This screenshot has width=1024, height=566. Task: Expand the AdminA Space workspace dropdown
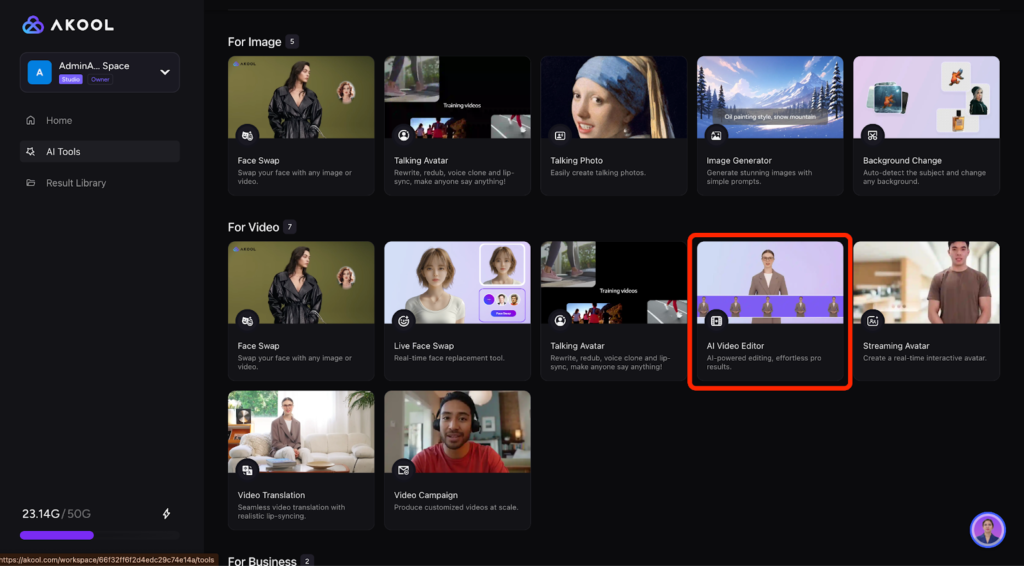(164, 72)
